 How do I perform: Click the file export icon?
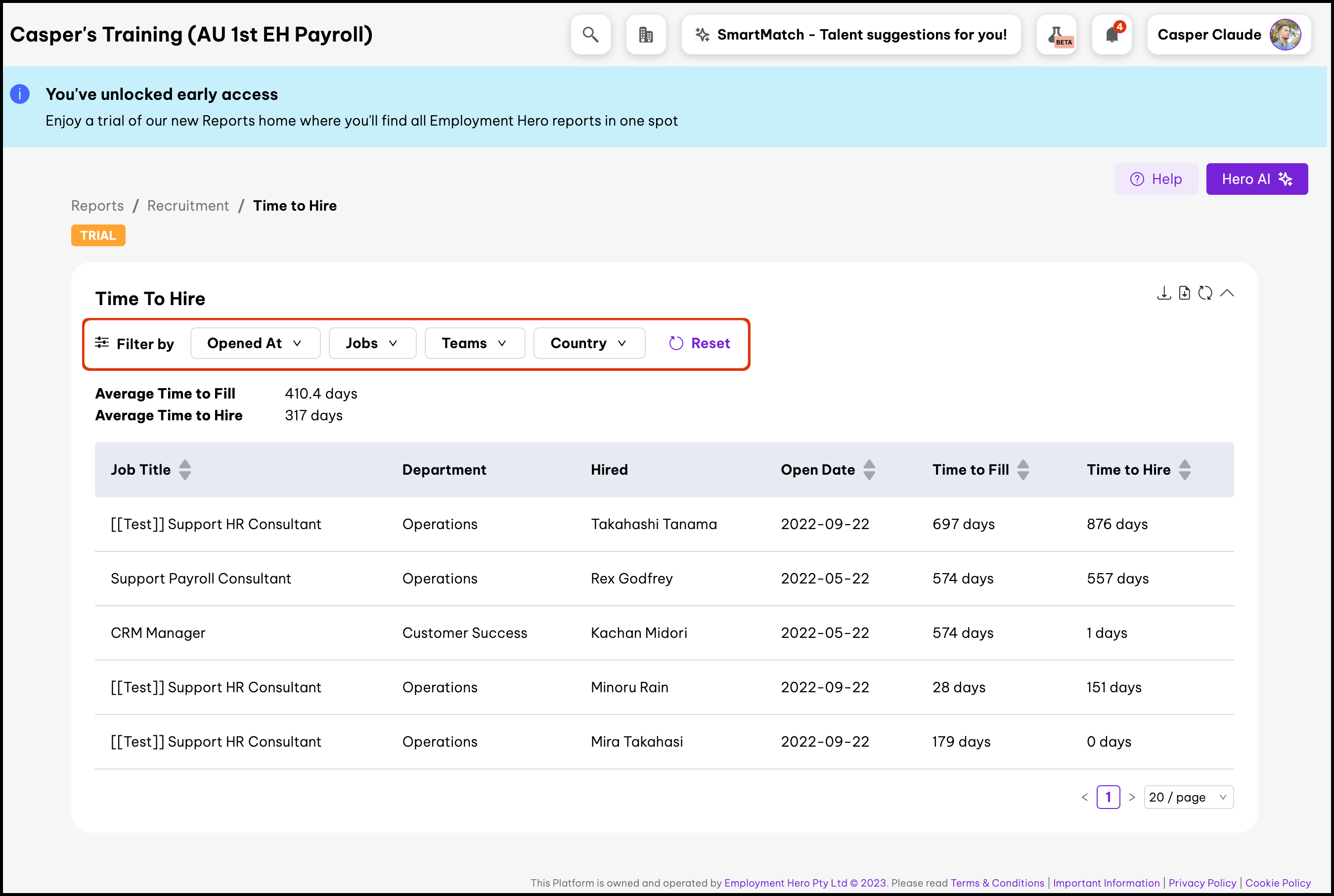coord(1184,293)
